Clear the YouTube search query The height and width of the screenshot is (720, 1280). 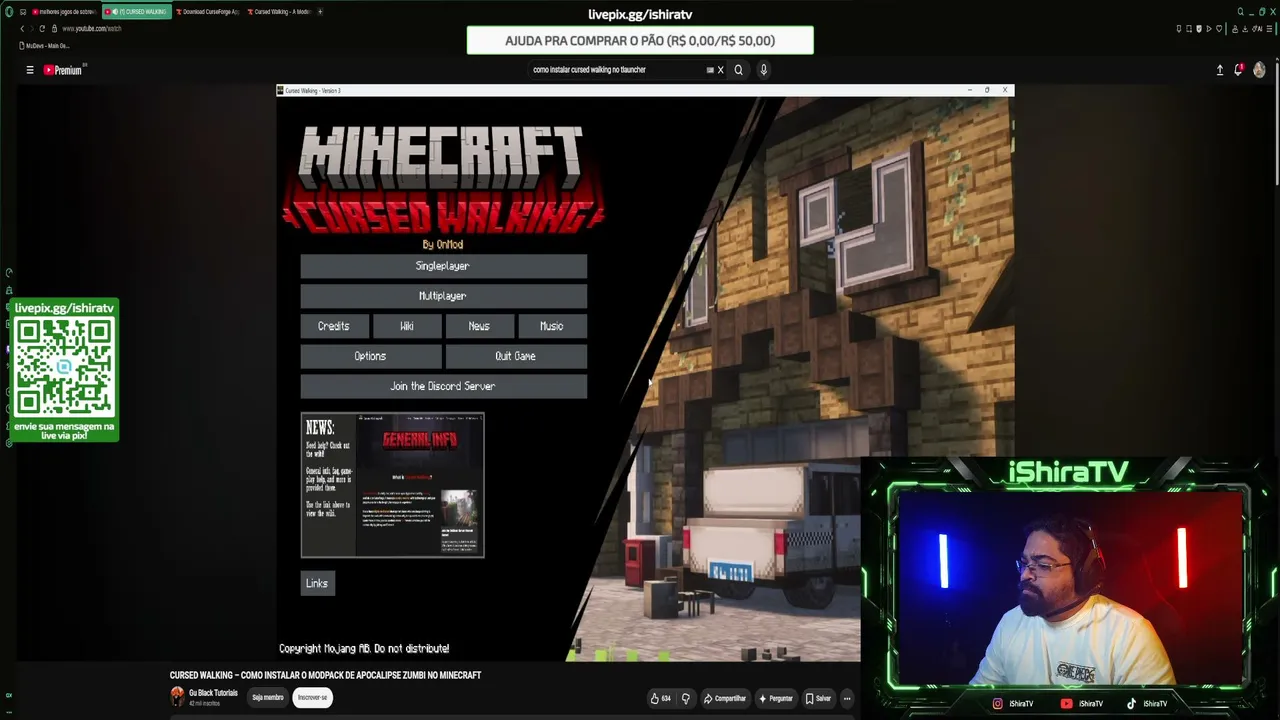720,70
